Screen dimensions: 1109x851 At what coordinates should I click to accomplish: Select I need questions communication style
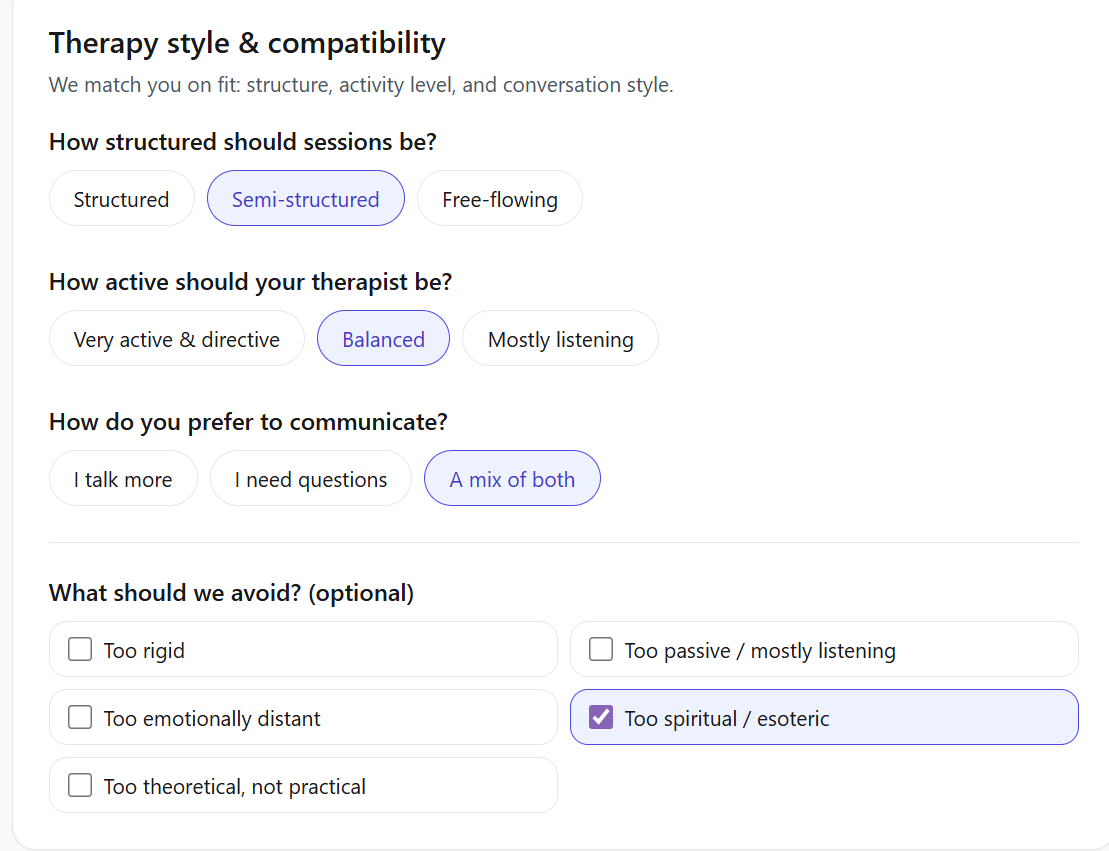[x=310, y=479]
